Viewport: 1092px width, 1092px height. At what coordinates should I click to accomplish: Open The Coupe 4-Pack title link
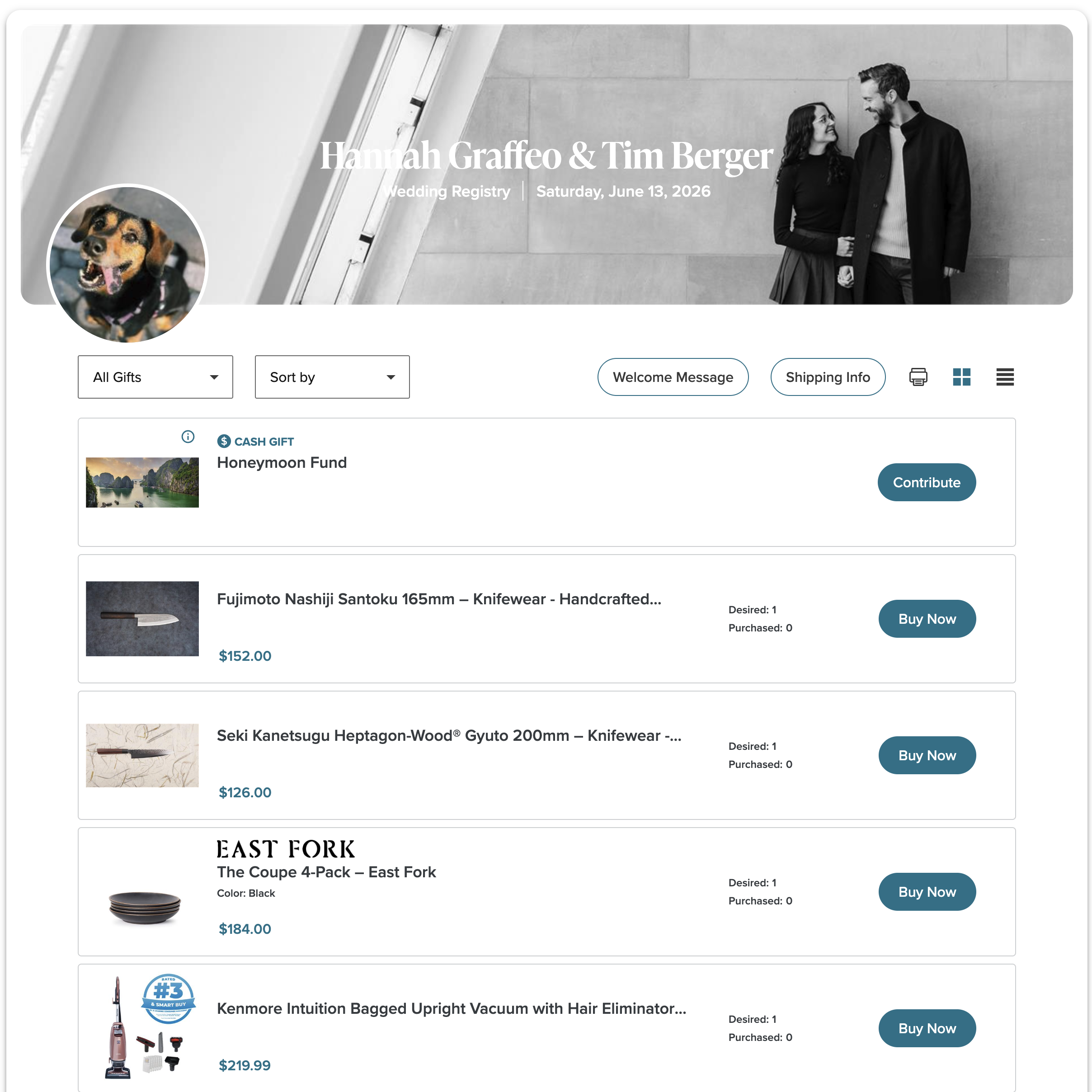tap(326, 872)
